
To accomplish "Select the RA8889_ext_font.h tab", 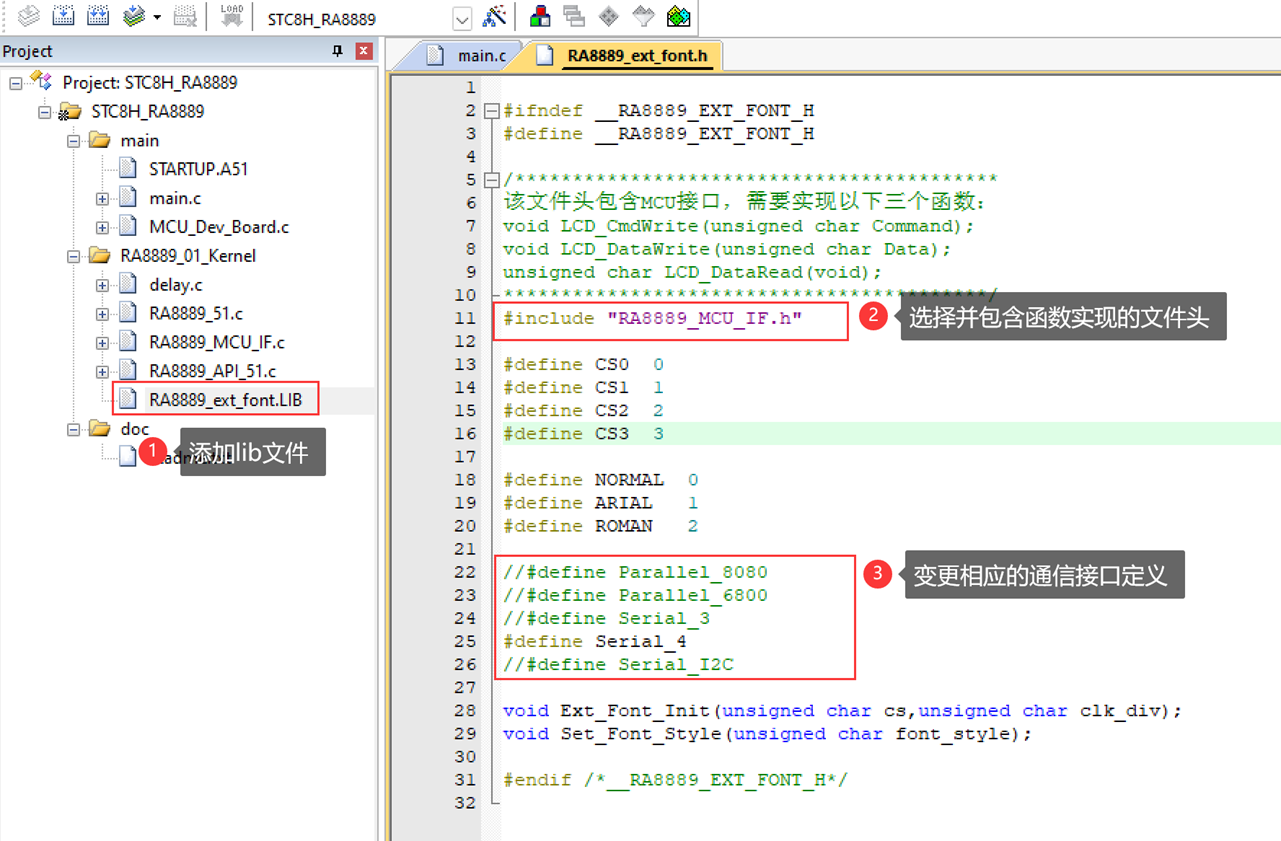I will (x=636, y=56).
